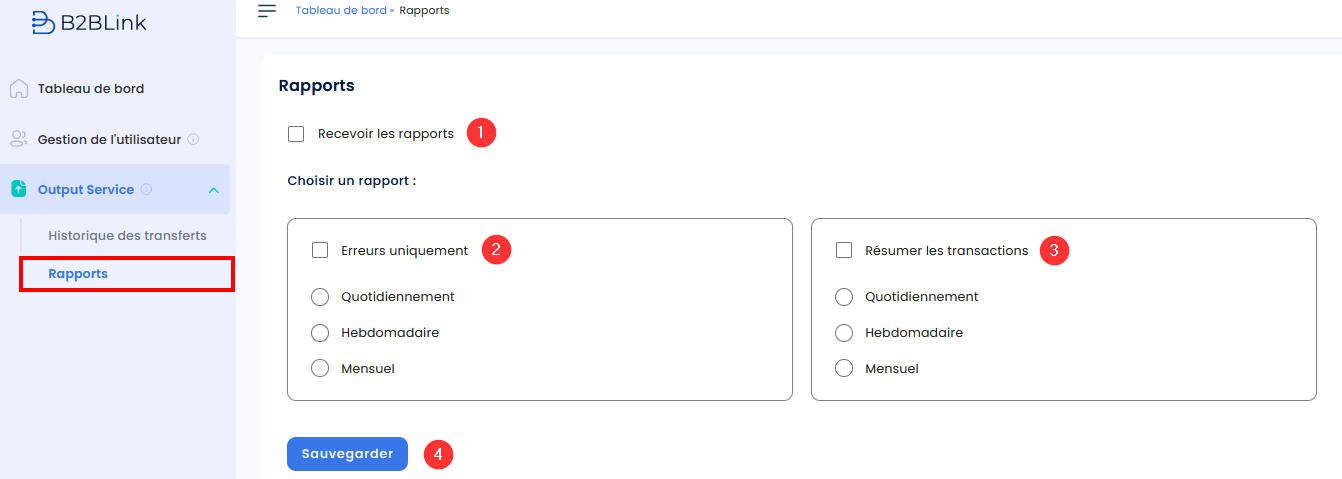Check the Erreurs uniquement checkbox
The width and height of the screenshot is (1342, 479).
point(320,250)
